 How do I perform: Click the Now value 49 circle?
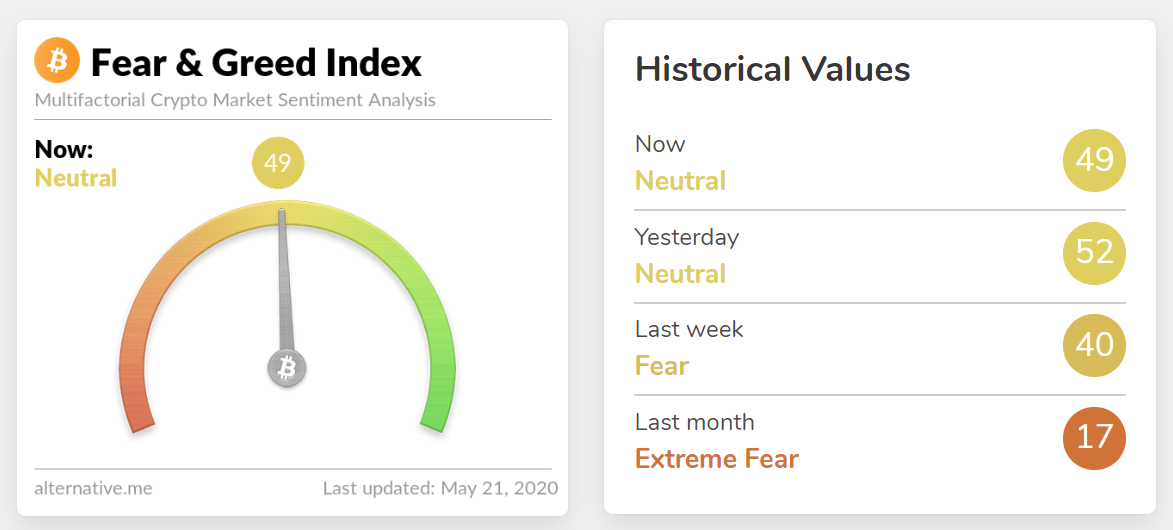[x=1094, y=161]
